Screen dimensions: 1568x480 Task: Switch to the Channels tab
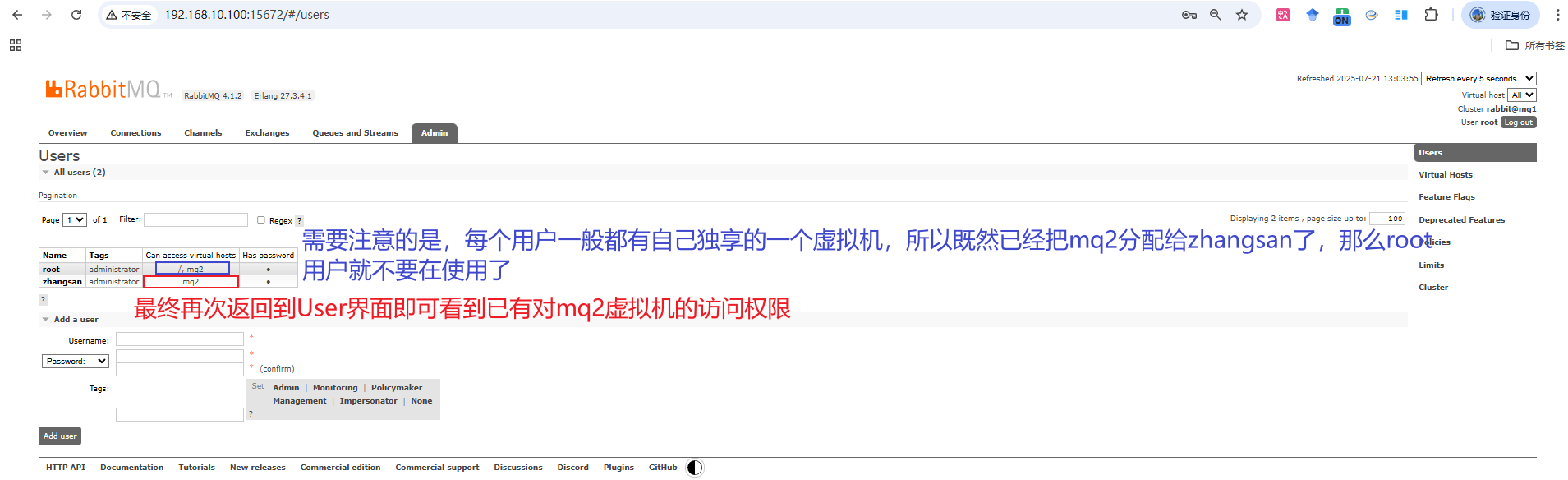coord(203,132)
